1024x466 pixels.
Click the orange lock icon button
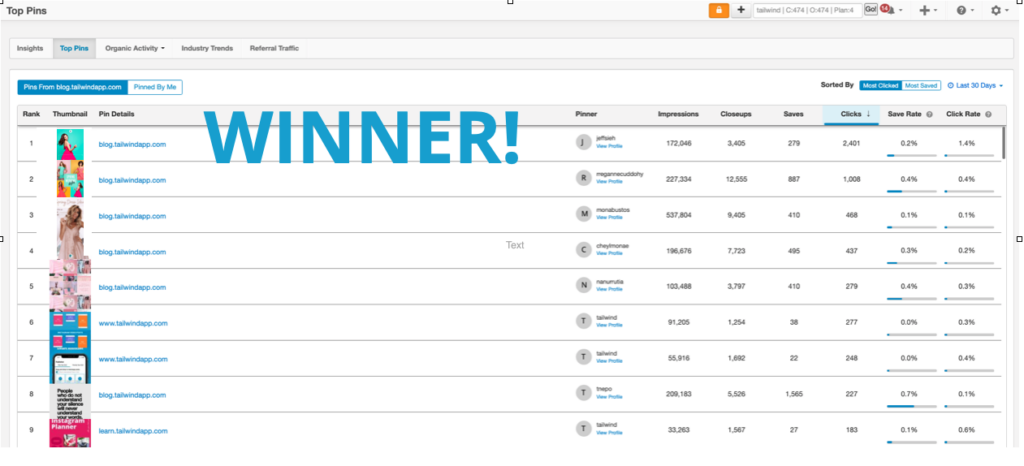pyautogui.click(x=718, y=10)
